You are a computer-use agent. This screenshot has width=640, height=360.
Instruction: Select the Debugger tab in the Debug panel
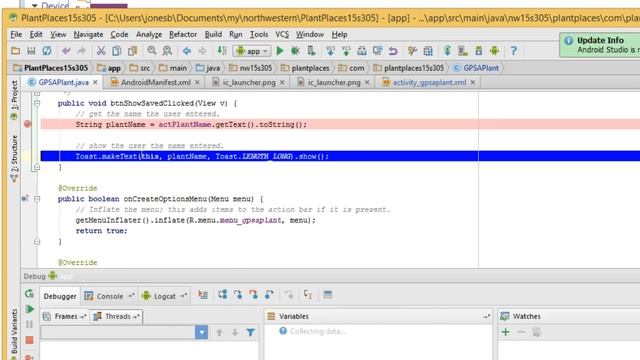pyautogui.click(x=60, y=296)
